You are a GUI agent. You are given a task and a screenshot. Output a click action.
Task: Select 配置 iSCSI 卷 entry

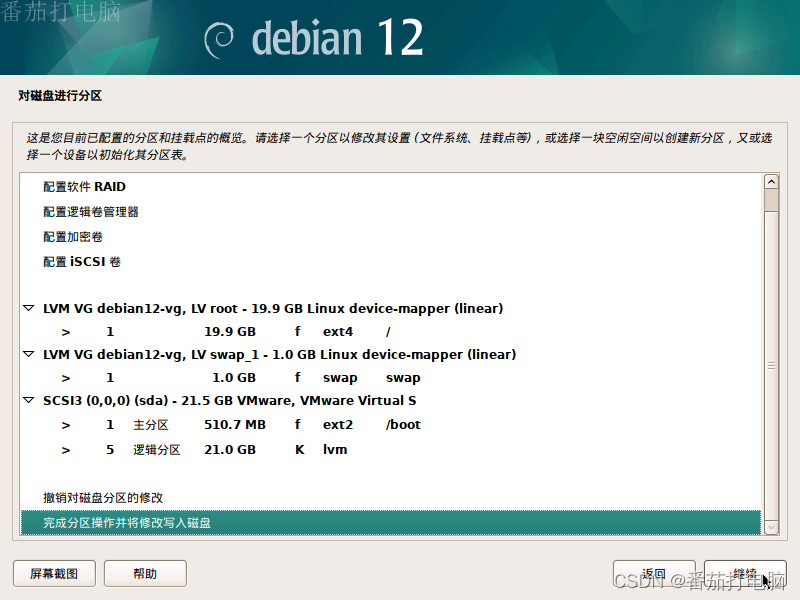click(x=391, y=262)
